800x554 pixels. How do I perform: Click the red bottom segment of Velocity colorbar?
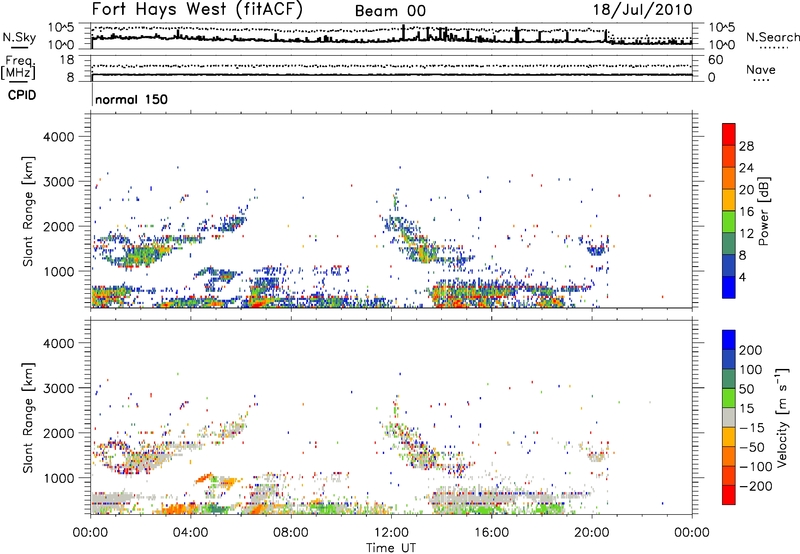pos(729,495)
